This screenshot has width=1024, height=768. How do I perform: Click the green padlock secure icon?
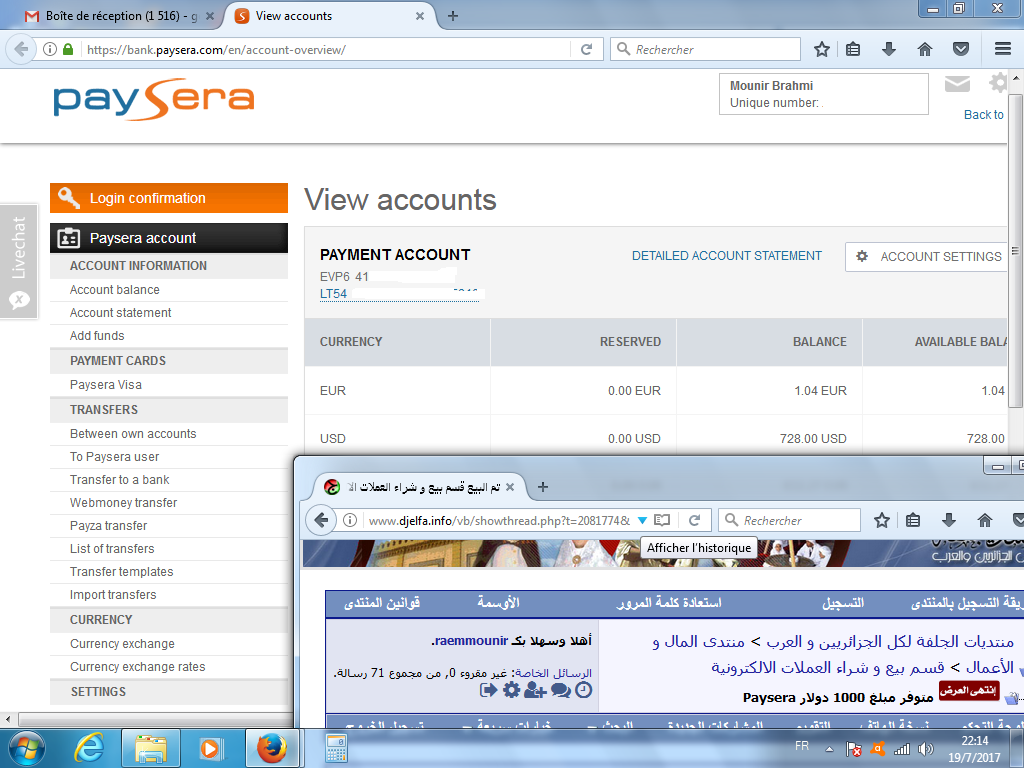(x=68, y=49)
